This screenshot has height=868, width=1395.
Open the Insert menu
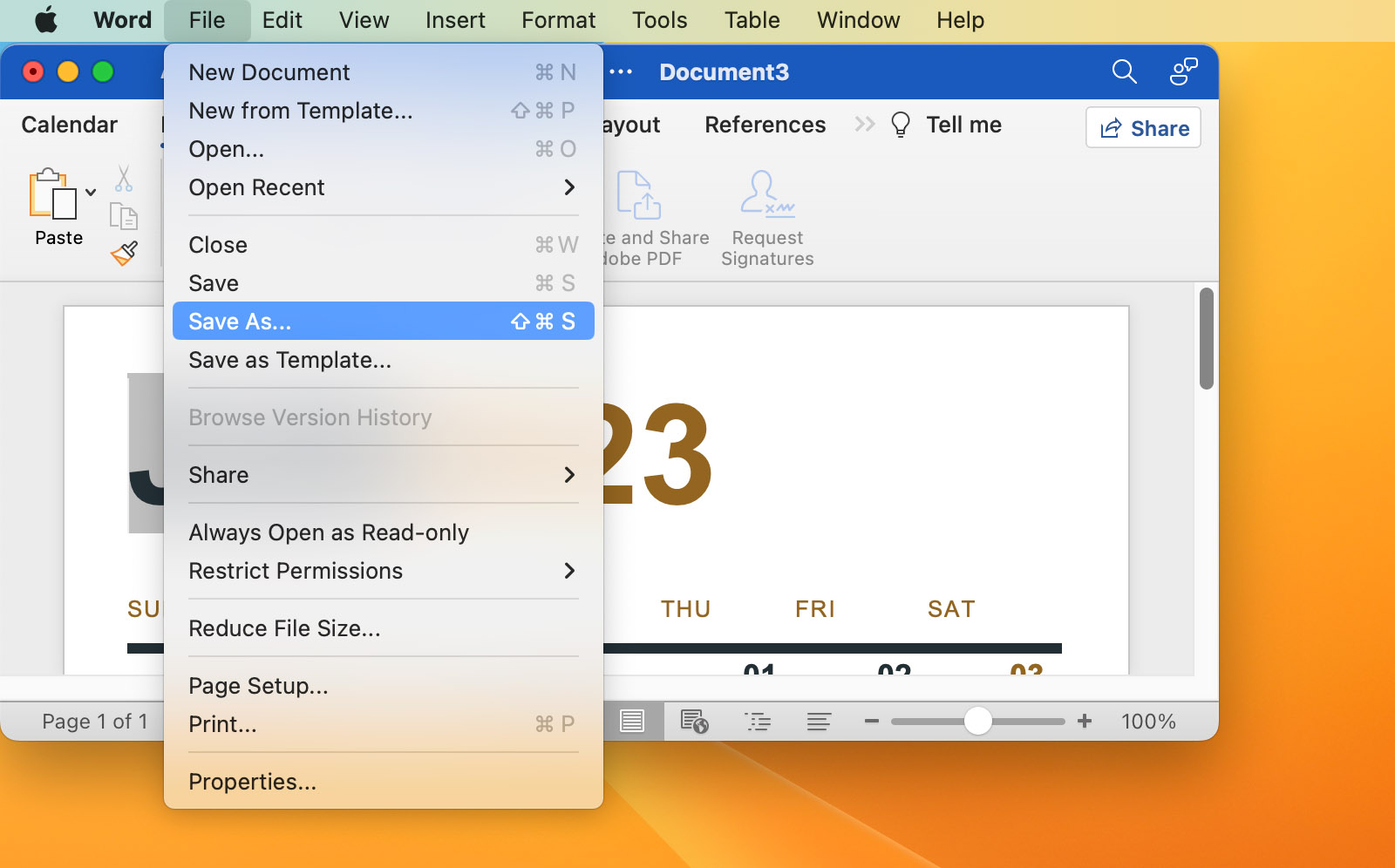tap(455, 20)
